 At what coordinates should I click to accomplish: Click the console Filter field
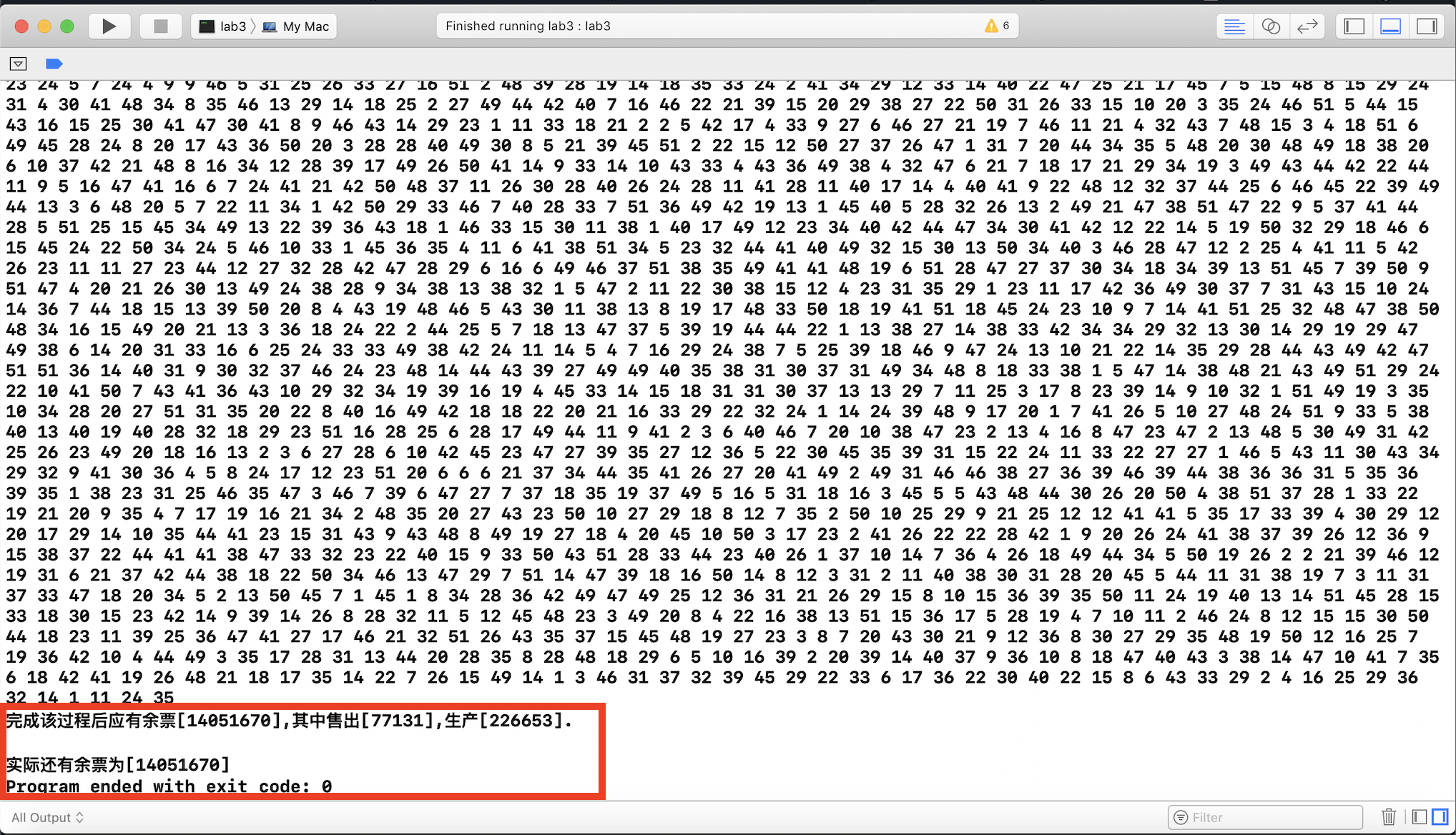(1265, 817)
